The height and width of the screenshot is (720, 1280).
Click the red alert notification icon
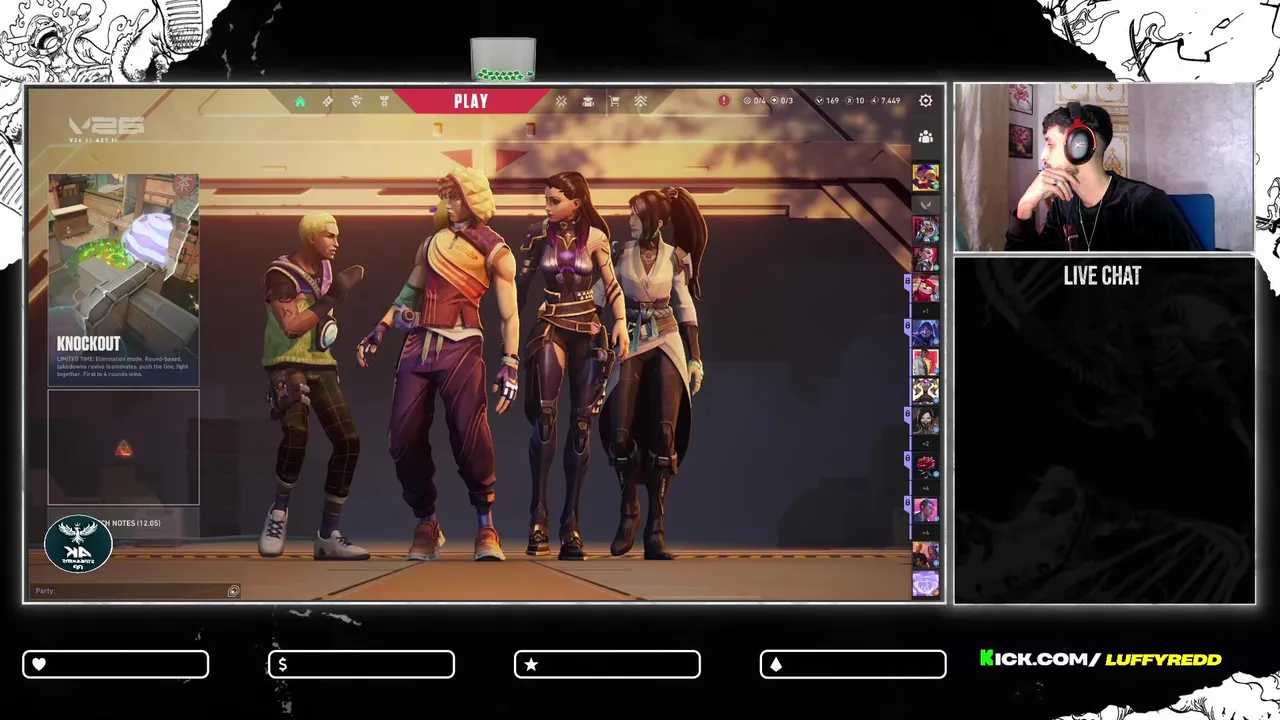click(x=724, y=101)
